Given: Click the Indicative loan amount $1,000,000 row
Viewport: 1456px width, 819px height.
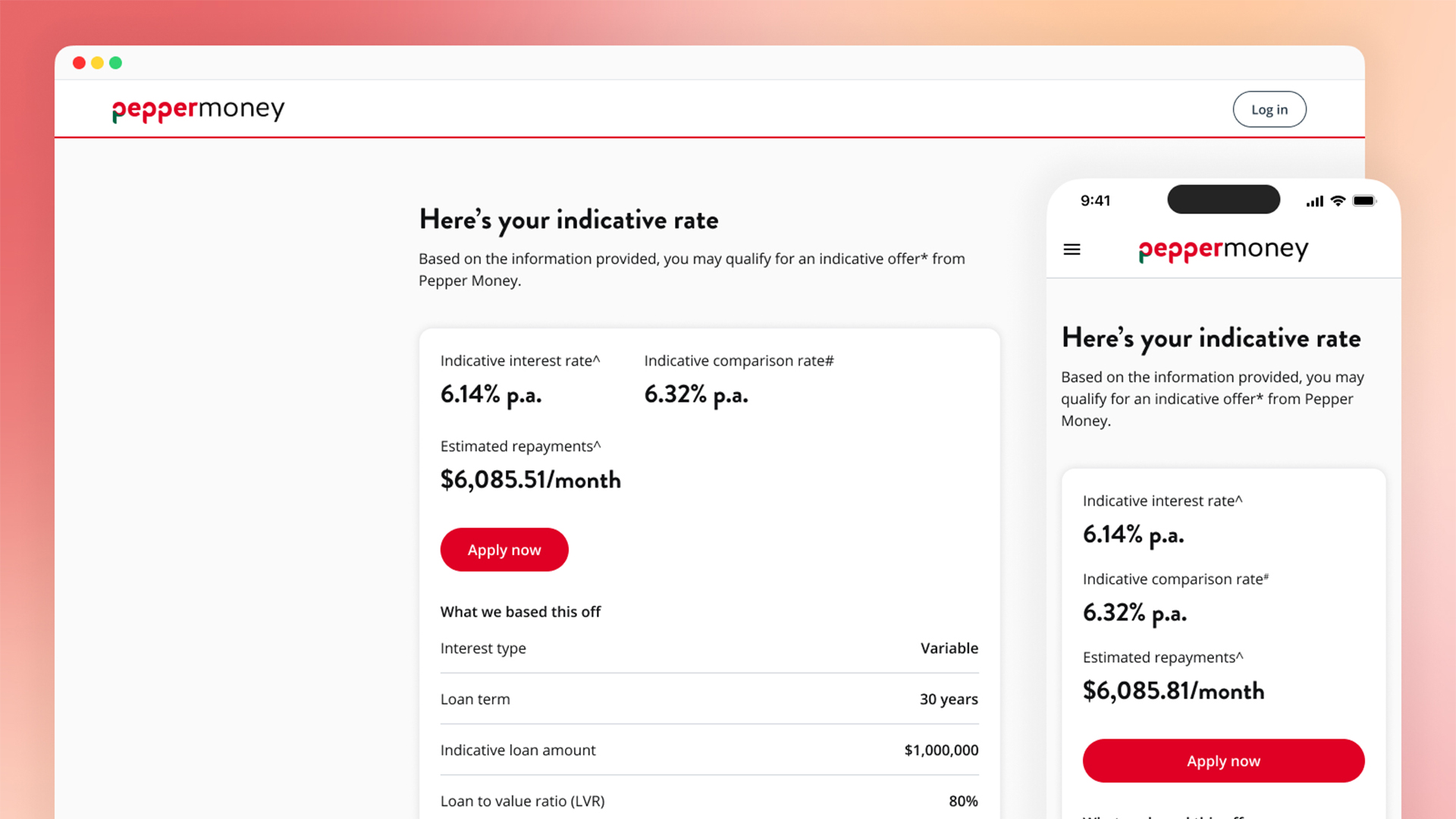Looking at the screenshot, I should point(709,750).
